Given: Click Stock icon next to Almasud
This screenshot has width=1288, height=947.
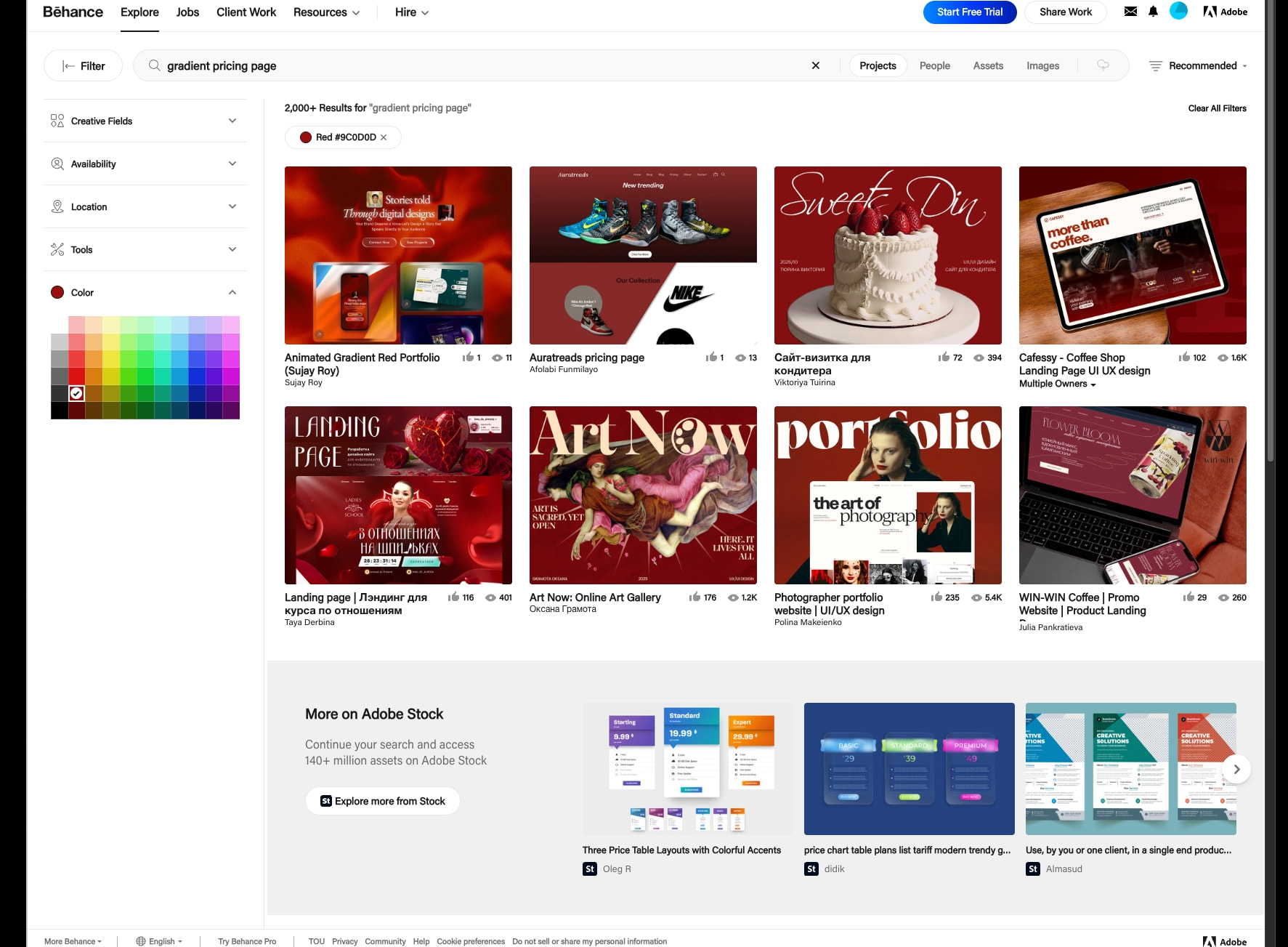Looking at the screenshot, I should pyautogui.click(x=1033, y=869).
